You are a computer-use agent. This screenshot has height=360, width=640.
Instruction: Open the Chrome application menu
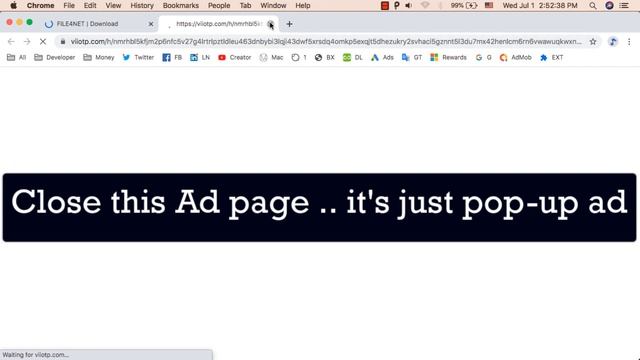40,6
